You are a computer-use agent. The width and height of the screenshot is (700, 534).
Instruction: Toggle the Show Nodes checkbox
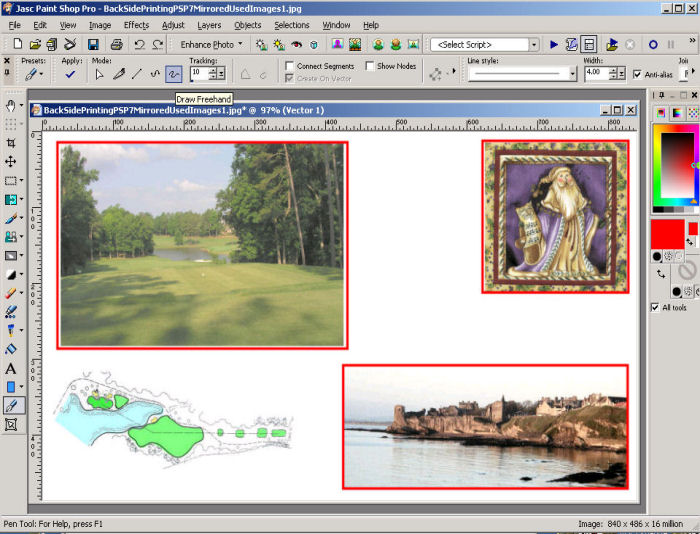[x=370, y=66]
